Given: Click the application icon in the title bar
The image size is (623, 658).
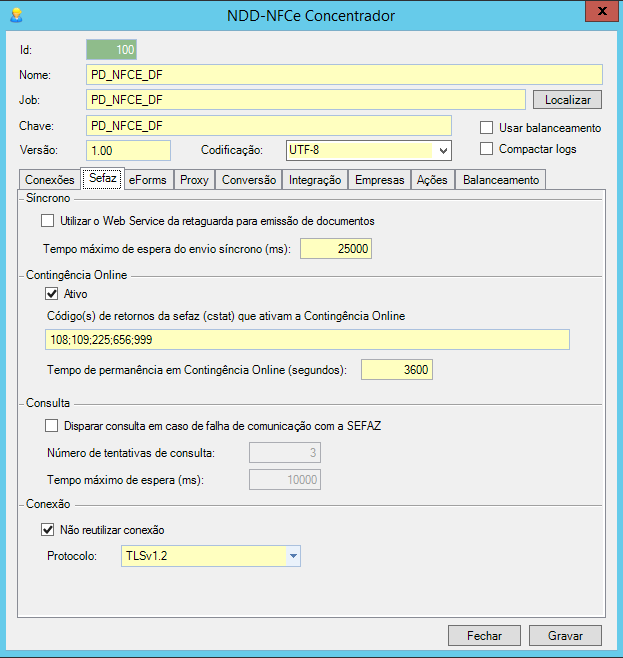Looking at the screenshot, I should click(x=15, y=15).
